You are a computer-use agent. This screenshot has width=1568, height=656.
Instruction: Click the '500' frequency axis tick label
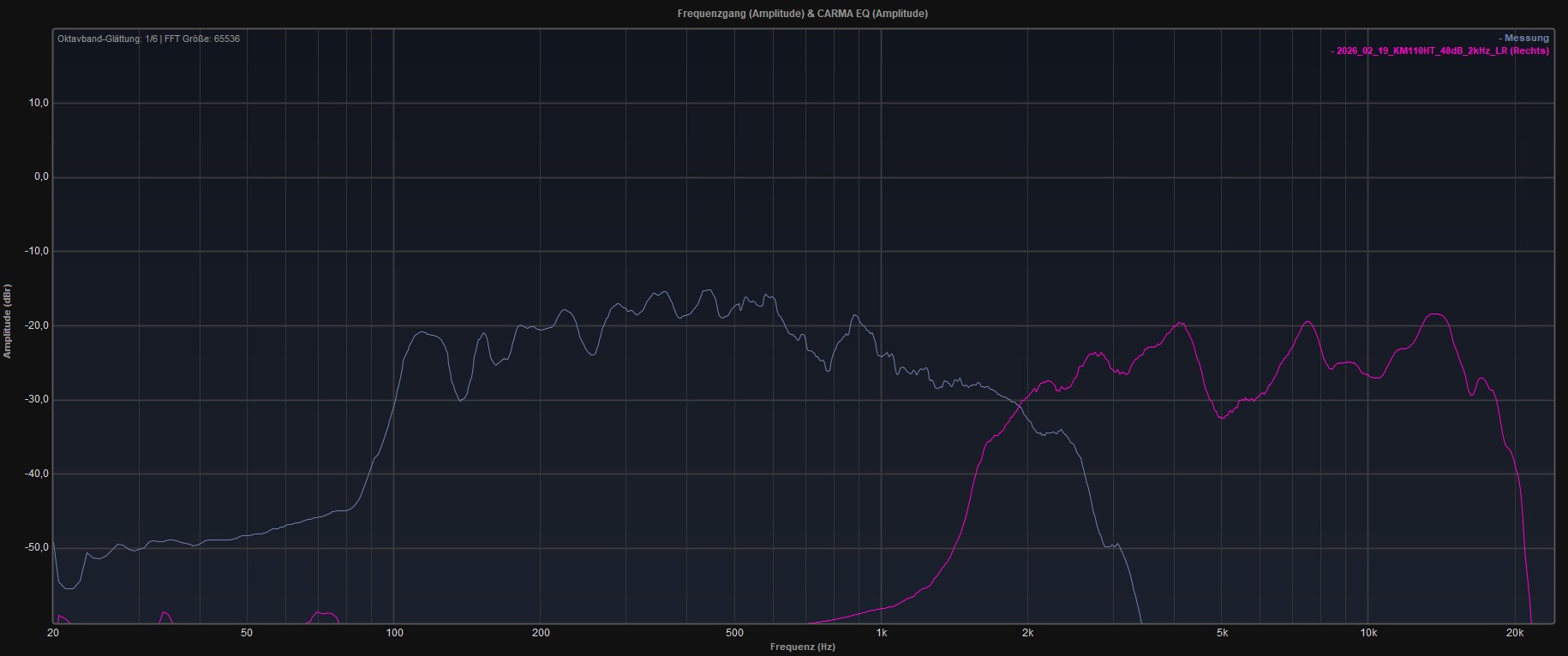tap(734, 634)
